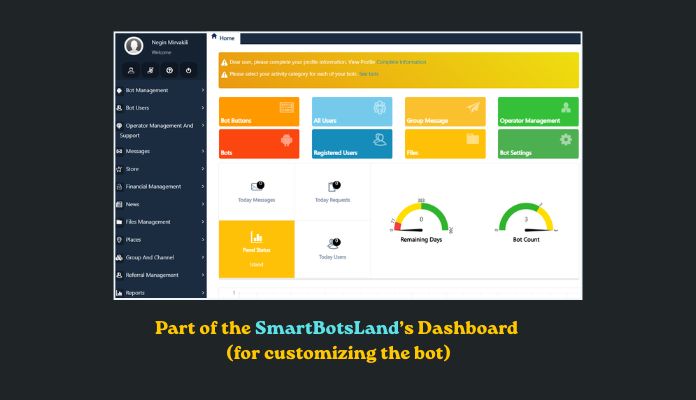Expand the Referral Management chevron

[x=203, y=275]
